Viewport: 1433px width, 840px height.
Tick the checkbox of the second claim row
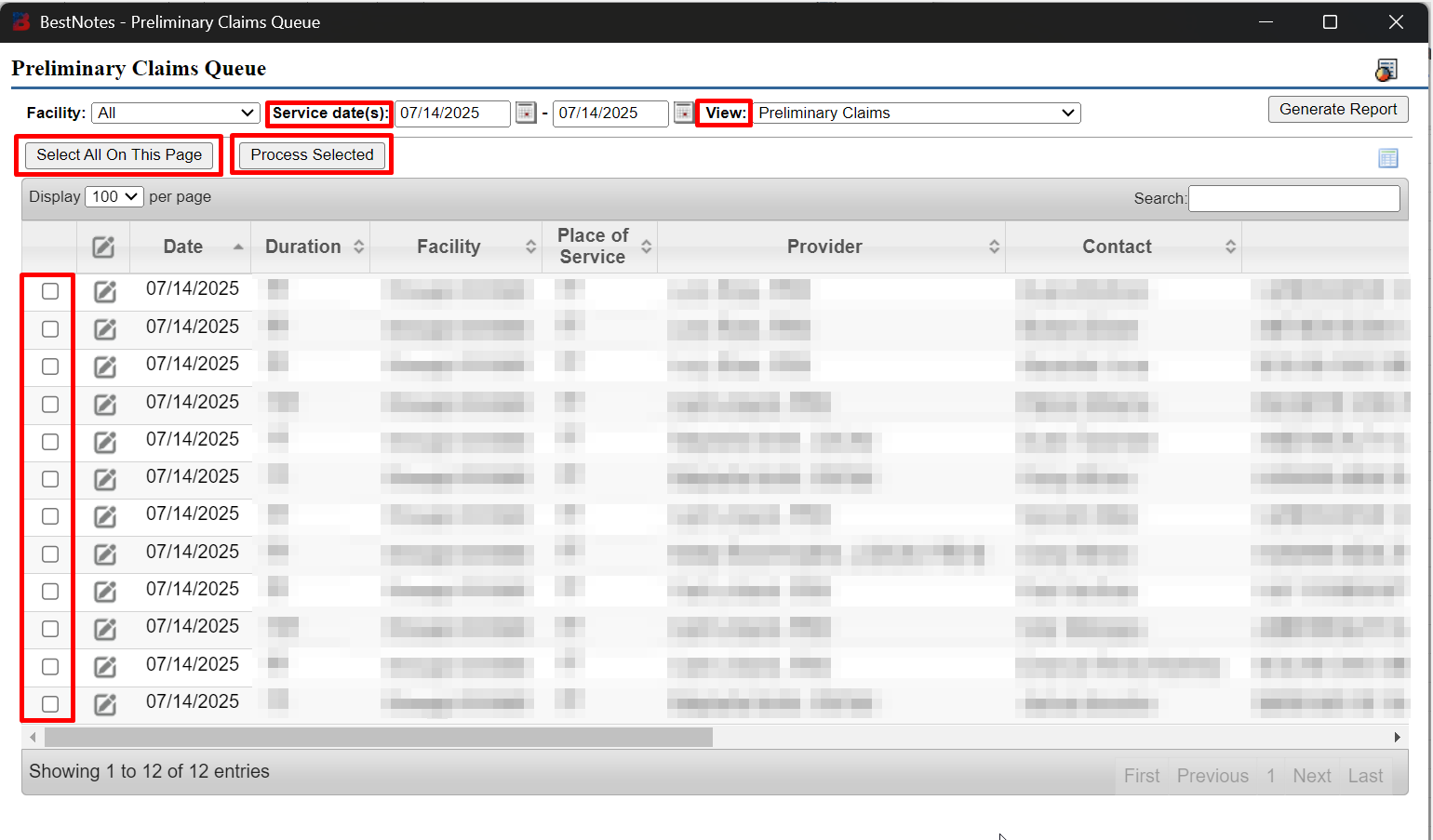(x=50, y=329)
